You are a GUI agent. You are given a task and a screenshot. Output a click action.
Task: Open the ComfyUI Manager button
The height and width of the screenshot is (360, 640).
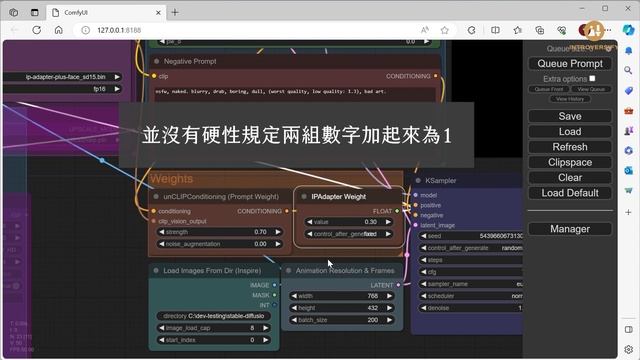tap(570, 229)
